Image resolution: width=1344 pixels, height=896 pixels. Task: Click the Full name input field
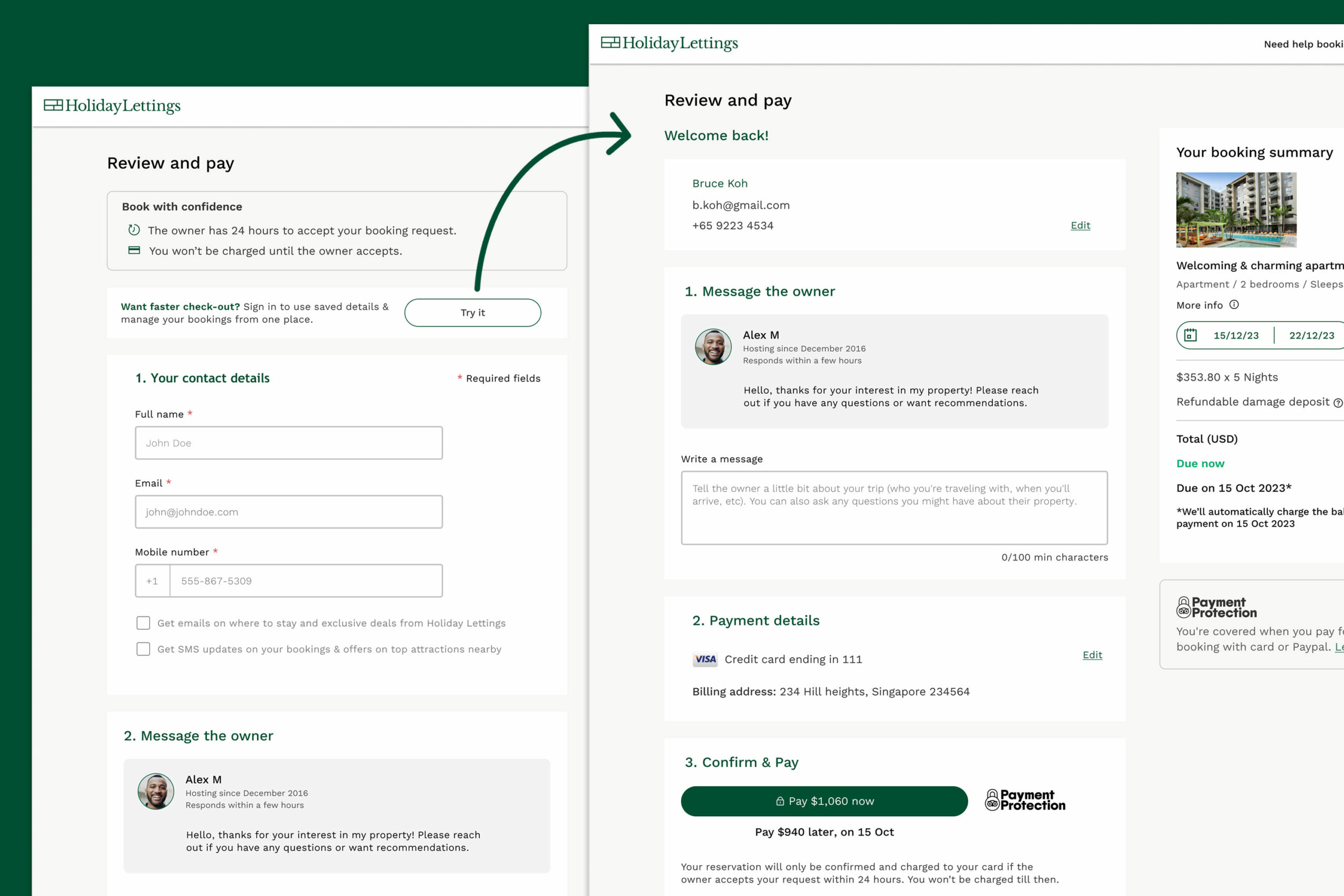(289, 443)
